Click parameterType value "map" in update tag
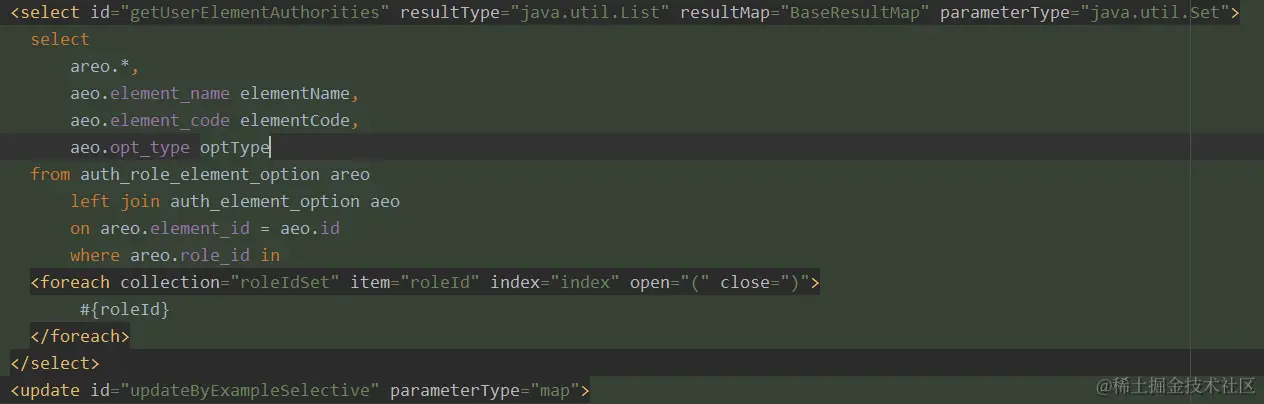Image resolution: width=1264 pixels, height=404 pixels. (555, 390)
